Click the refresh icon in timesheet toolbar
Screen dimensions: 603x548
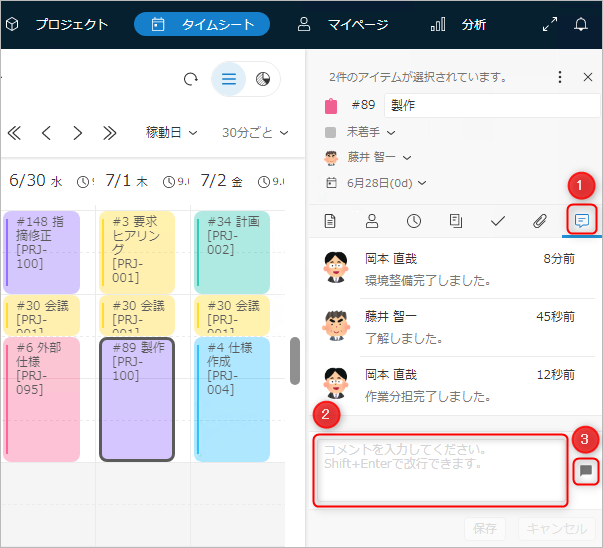click(x=191, y=80)
